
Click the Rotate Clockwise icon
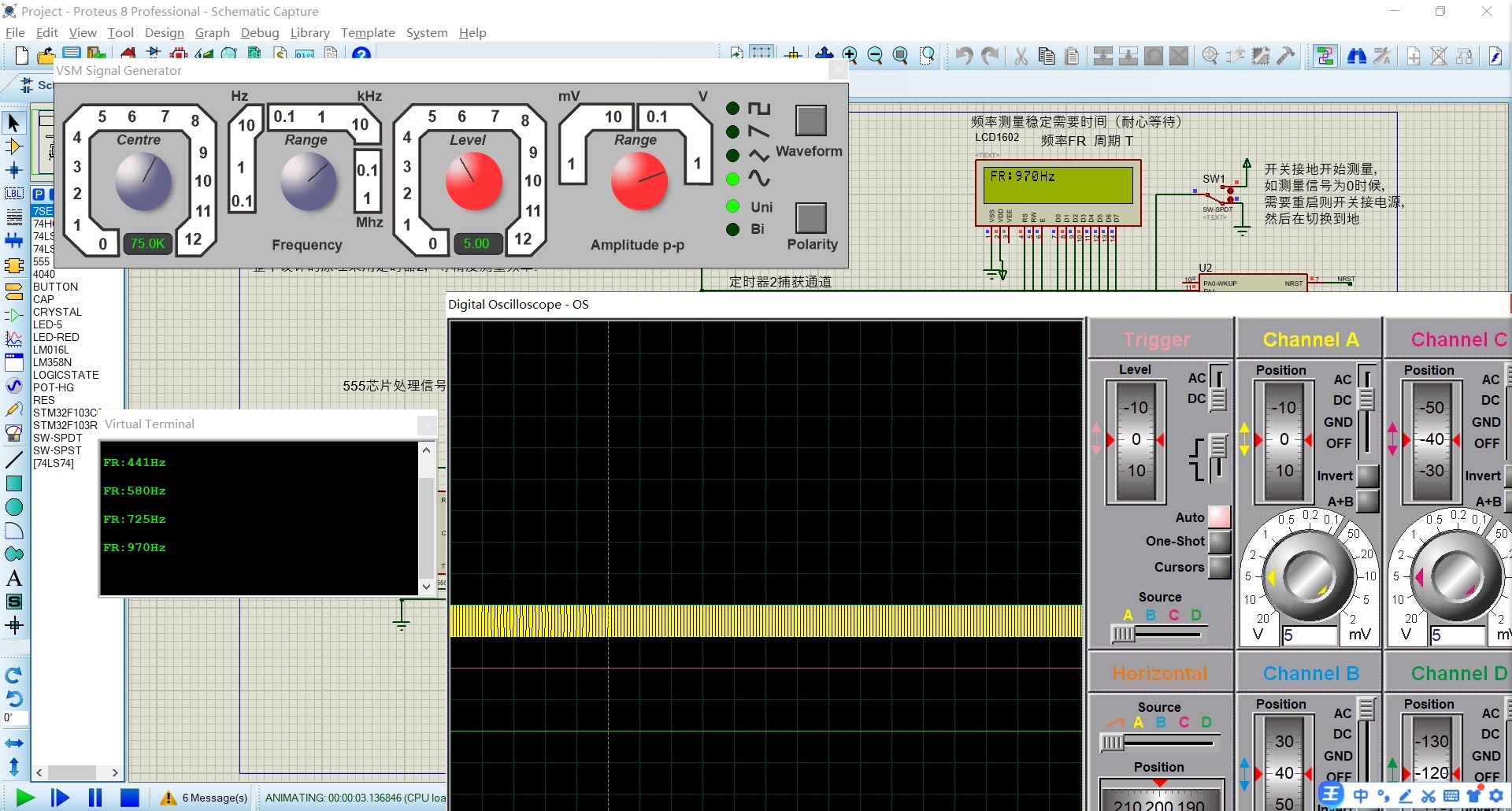coord(13,675)
